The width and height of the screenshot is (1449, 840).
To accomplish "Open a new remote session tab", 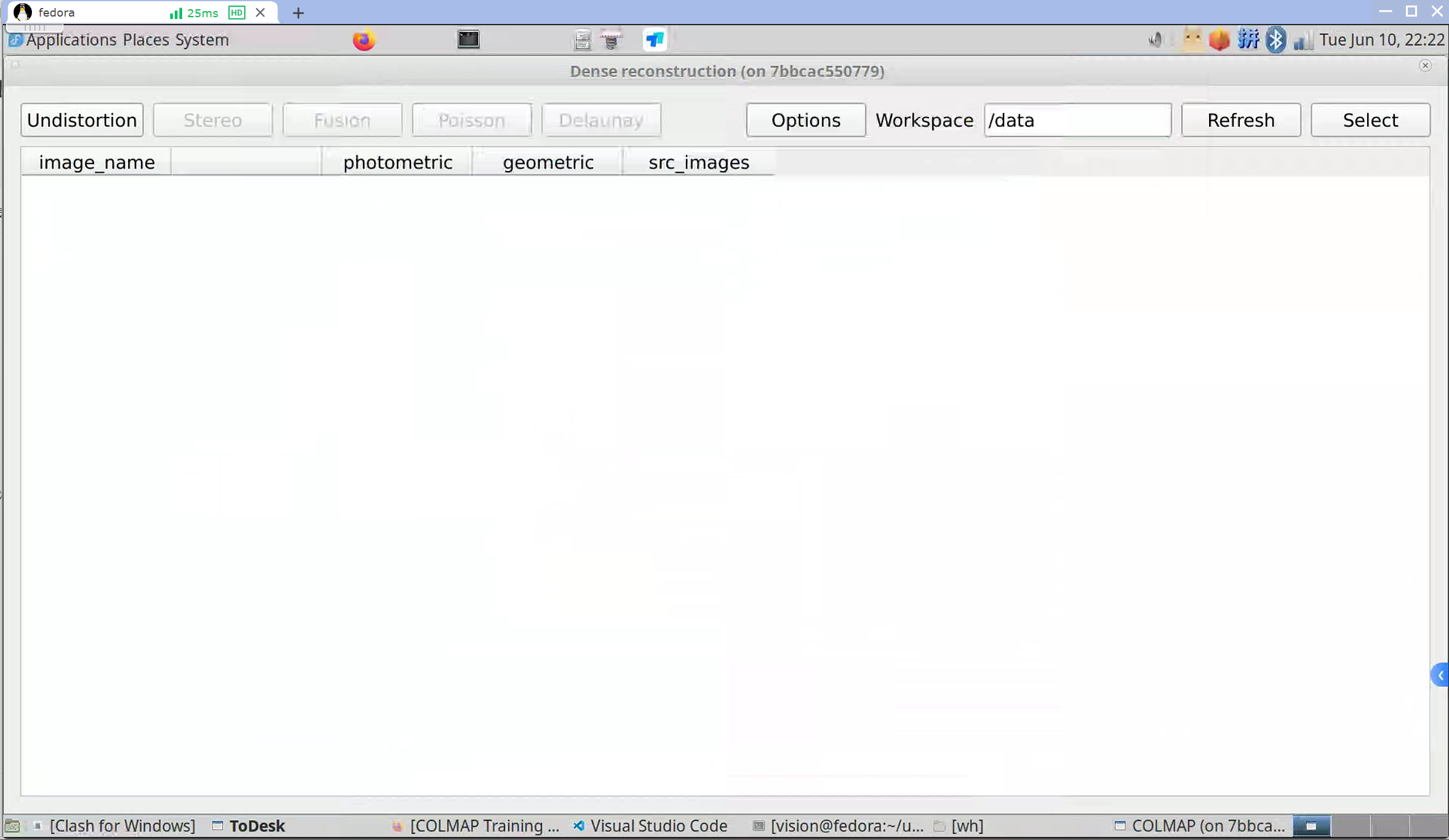I will coord(298,13).
